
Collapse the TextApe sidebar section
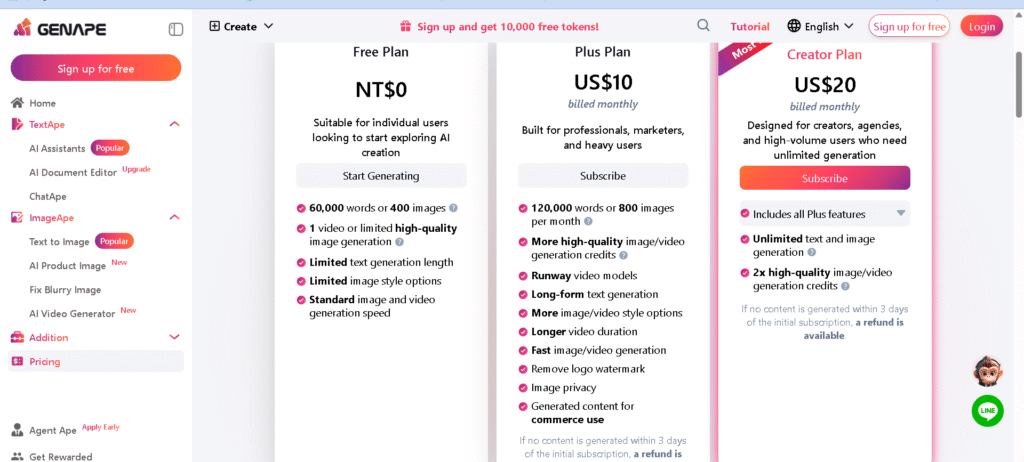pos(174,124)
